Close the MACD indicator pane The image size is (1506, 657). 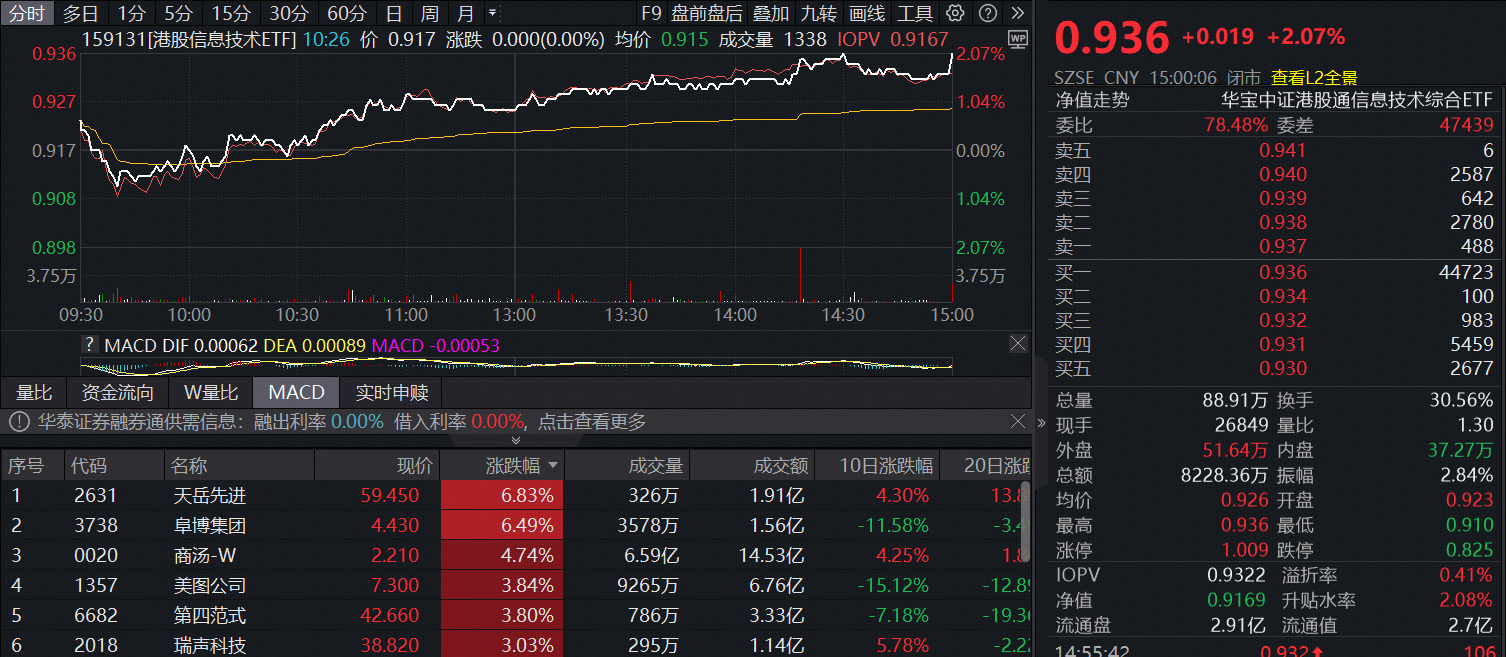point(1018,343)
